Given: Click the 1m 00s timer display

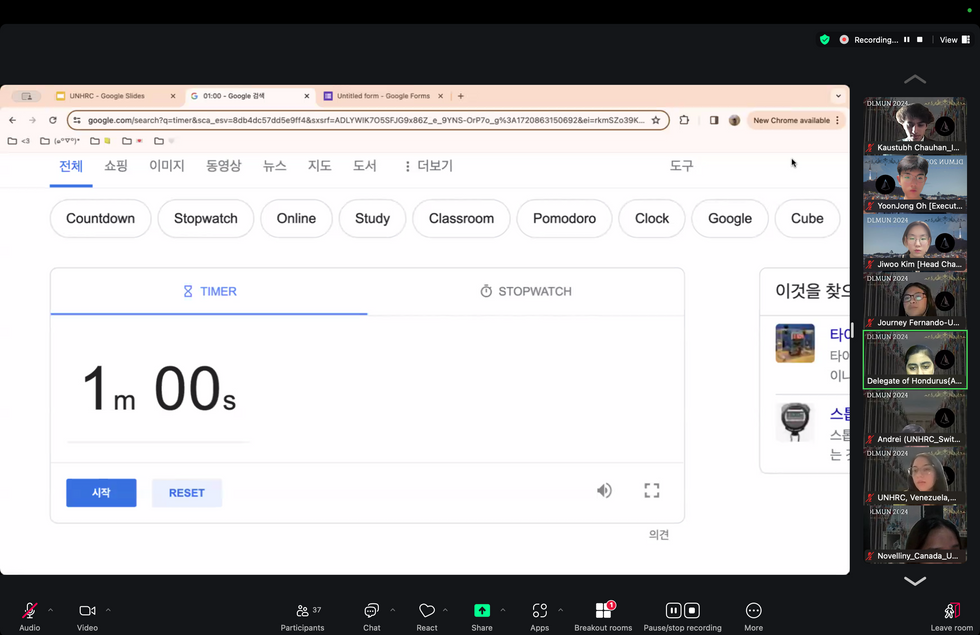Looking at the screenshot, I should pos(159,389).
